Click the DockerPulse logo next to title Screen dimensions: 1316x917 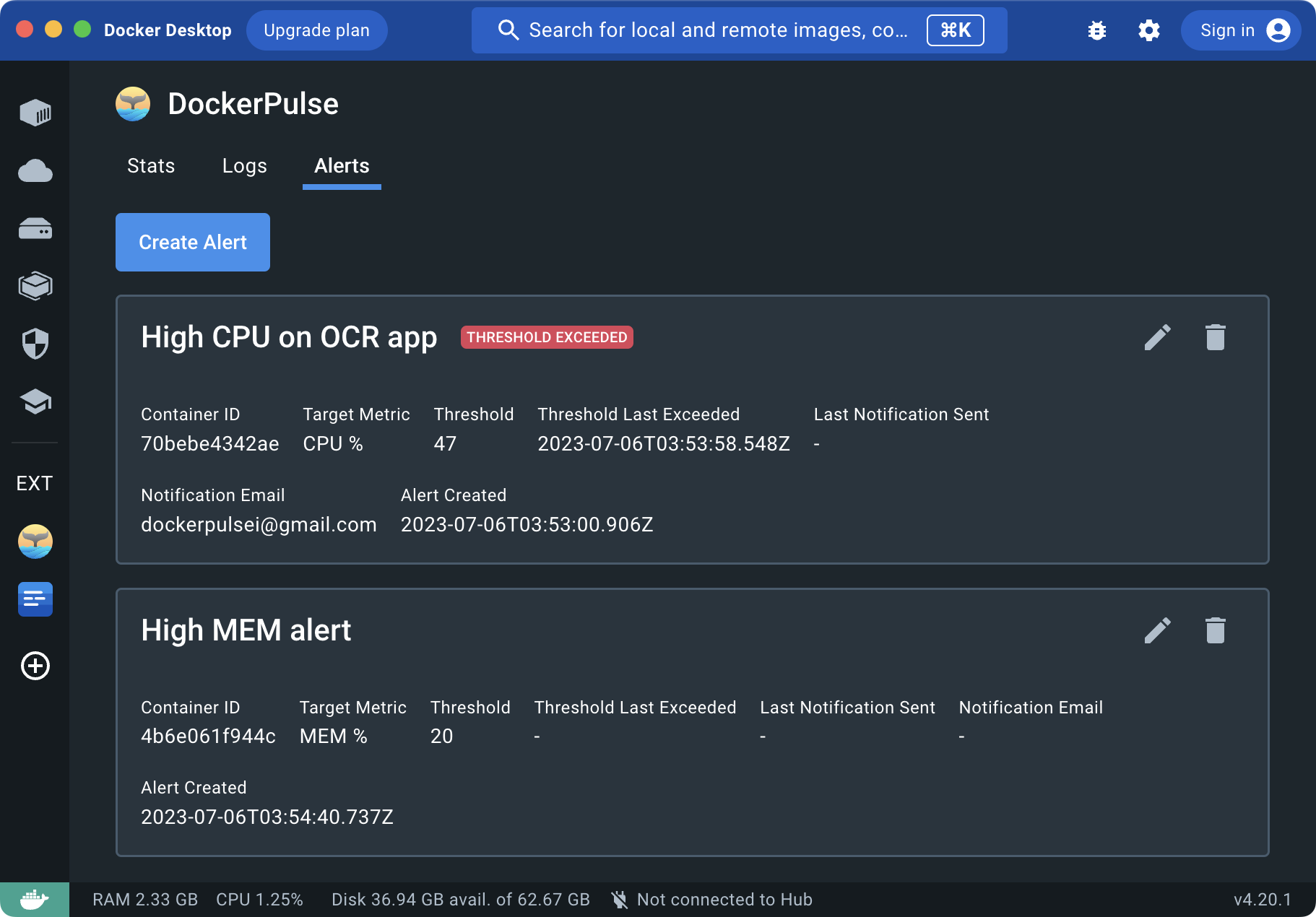click(x=133, y=104)
